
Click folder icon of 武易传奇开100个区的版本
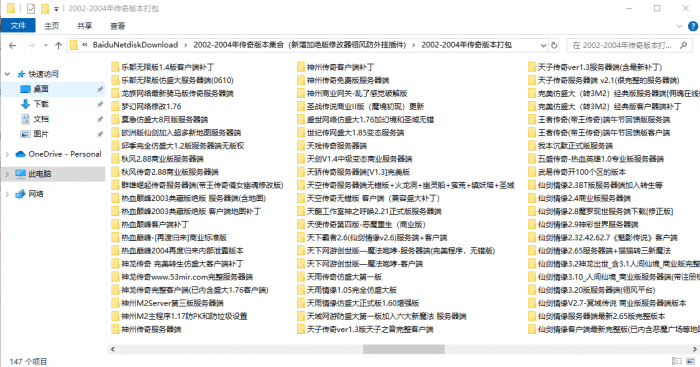pyautogui.click(x=532, y=172)
